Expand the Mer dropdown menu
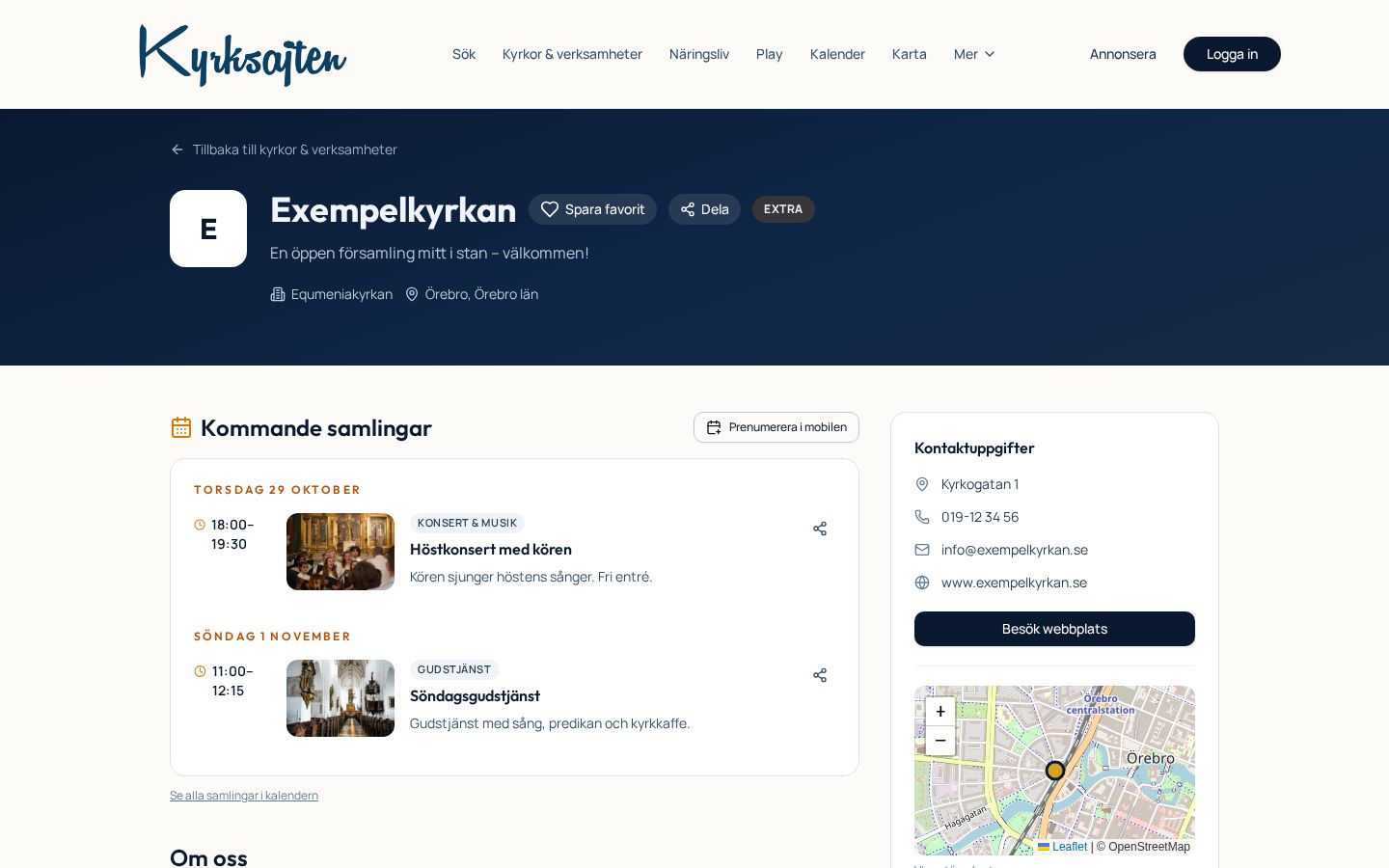Screen dimensions: 1389x868 pyautogui.click(x=974, y=54)
